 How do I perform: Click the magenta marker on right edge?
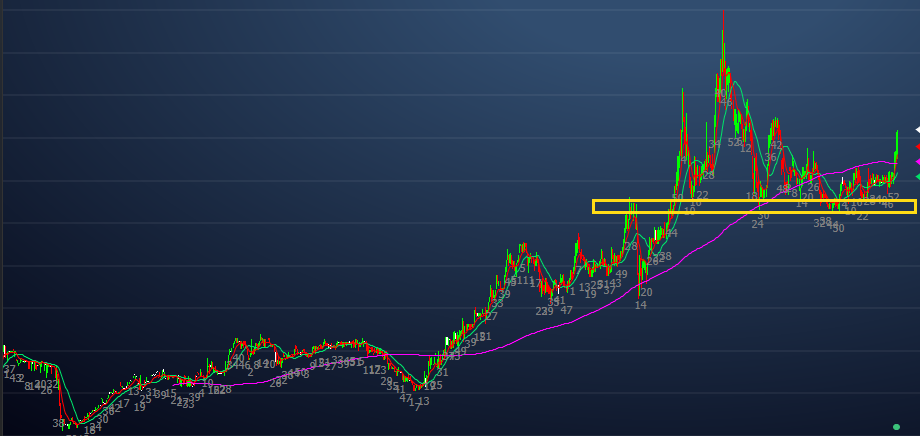(x=916, y=161)
